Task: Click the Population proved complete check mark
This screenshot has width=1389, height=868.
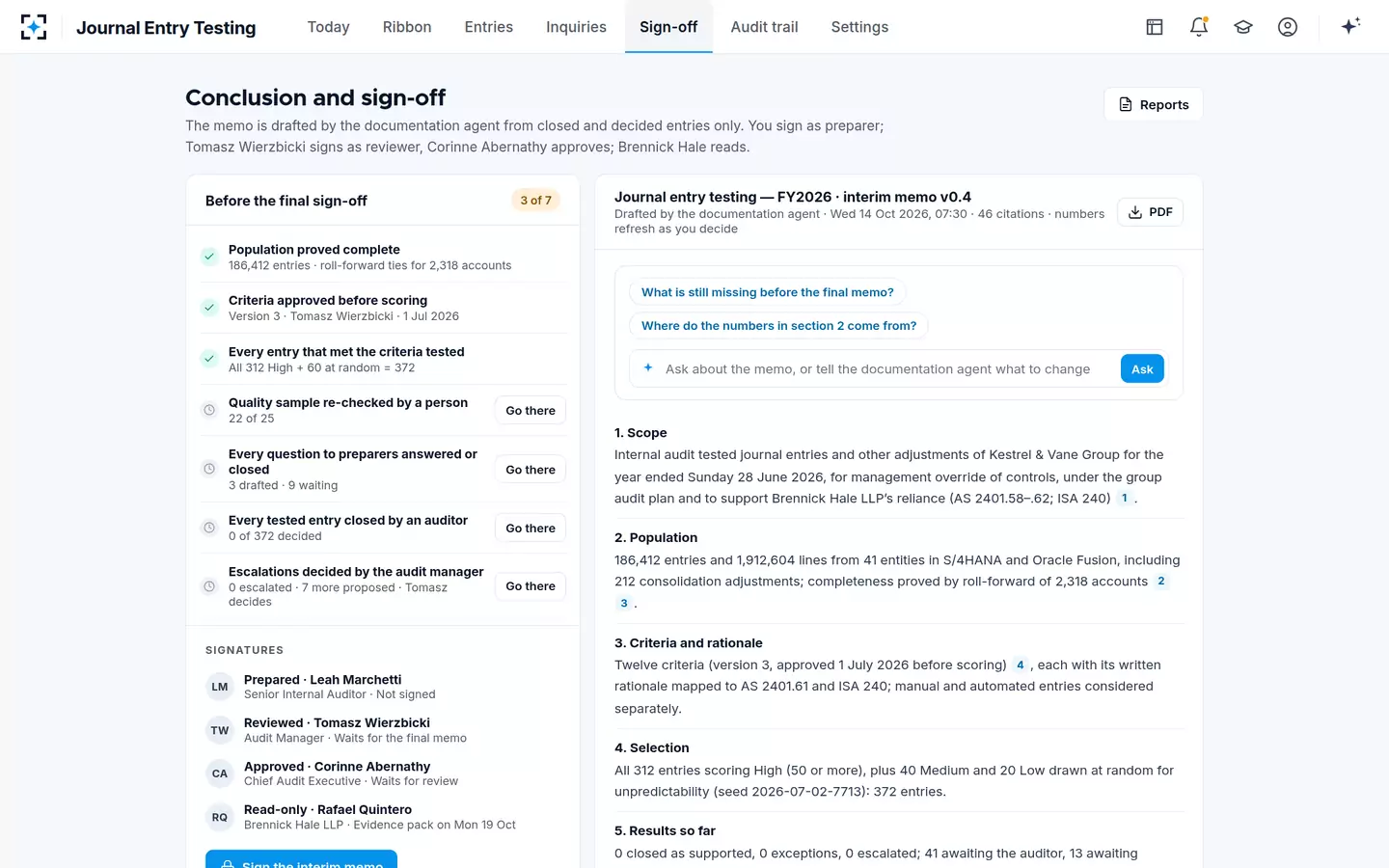Action: (x=208, y=257)
